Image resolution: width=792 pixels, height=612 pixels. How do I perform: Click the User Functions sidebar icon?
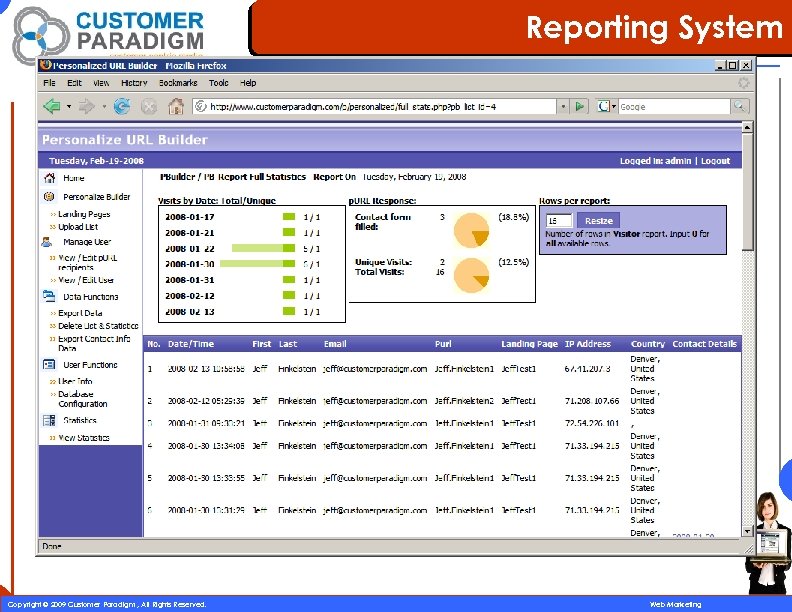click(49, 364)
